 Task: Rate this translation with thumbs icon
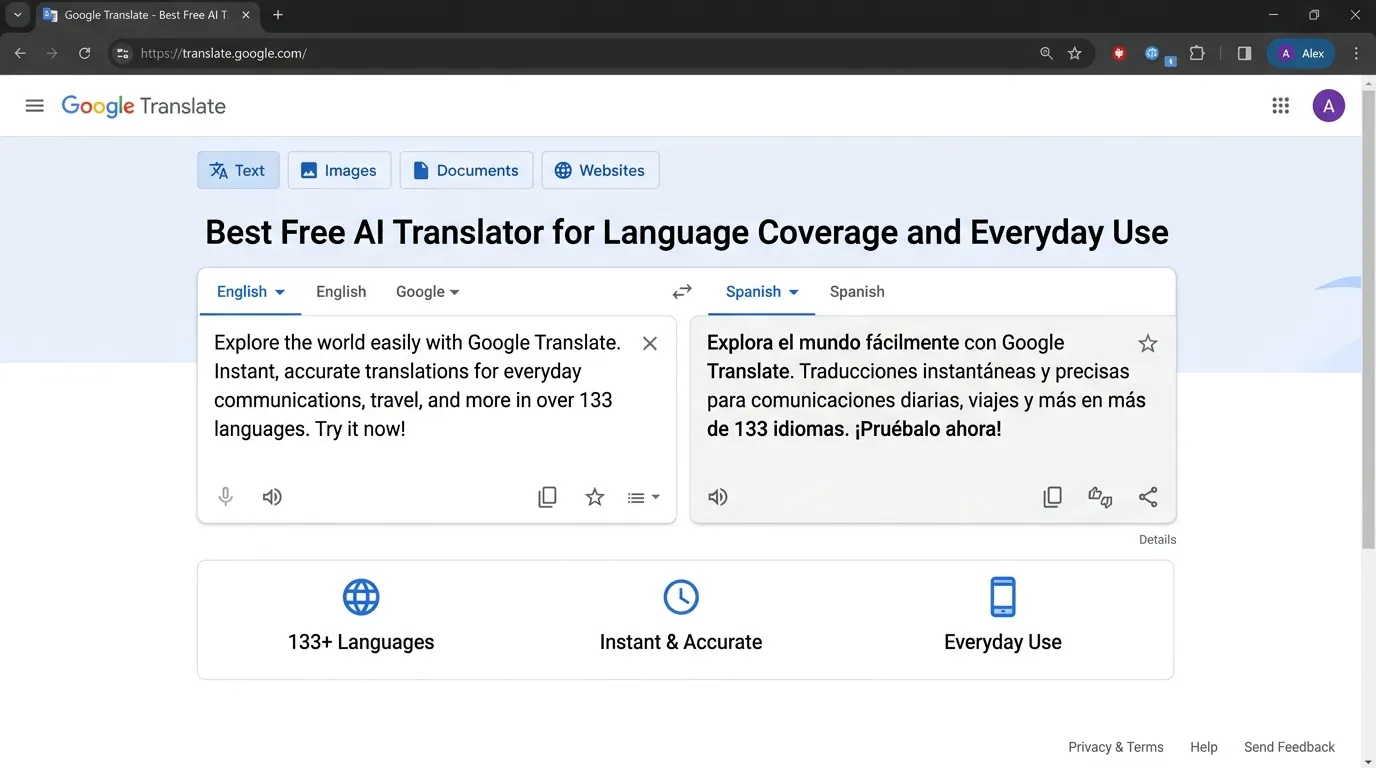pyautogui.click(x=1100, y=497)
